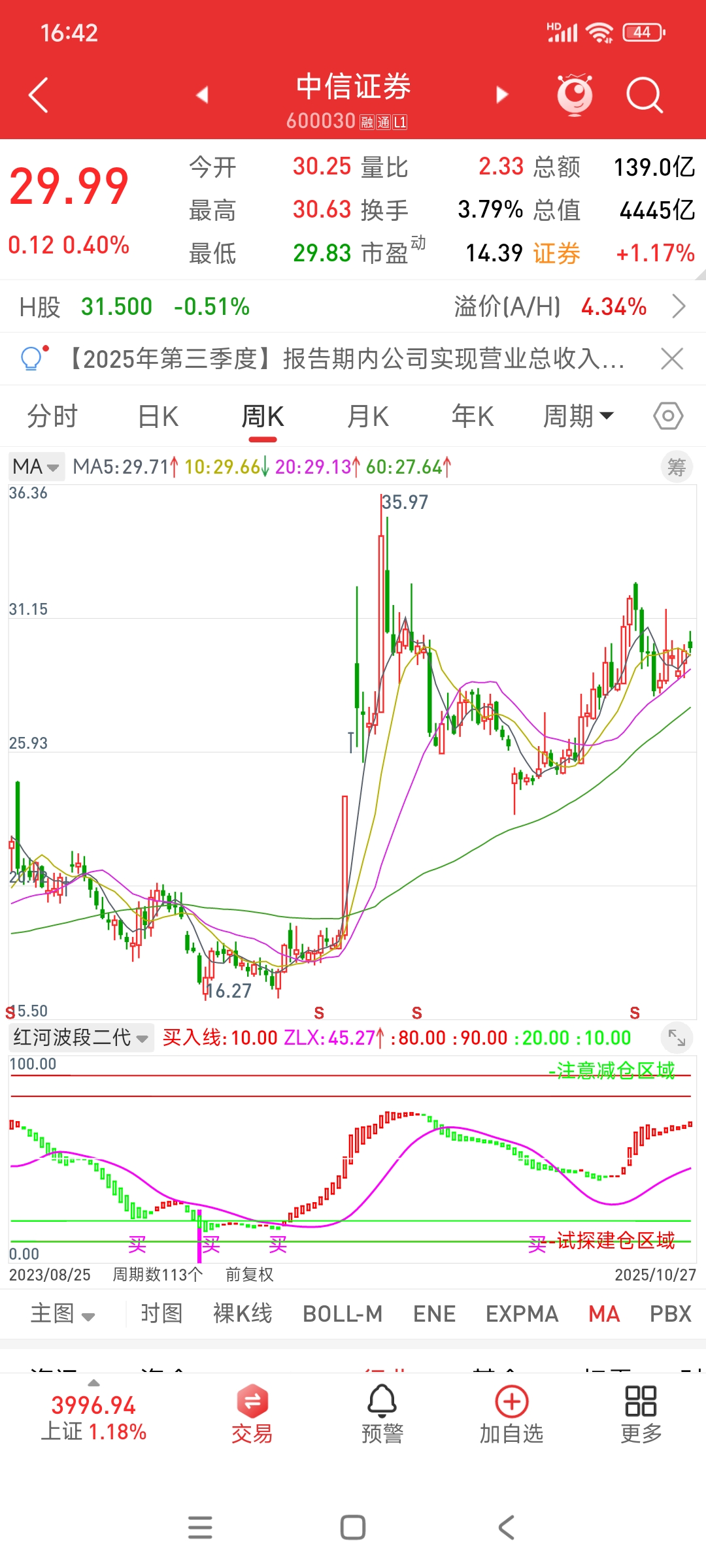Screen dimensions: 706x1568
Task: Open chart settings hexagon icon
Action: click(x=668, y=416)
